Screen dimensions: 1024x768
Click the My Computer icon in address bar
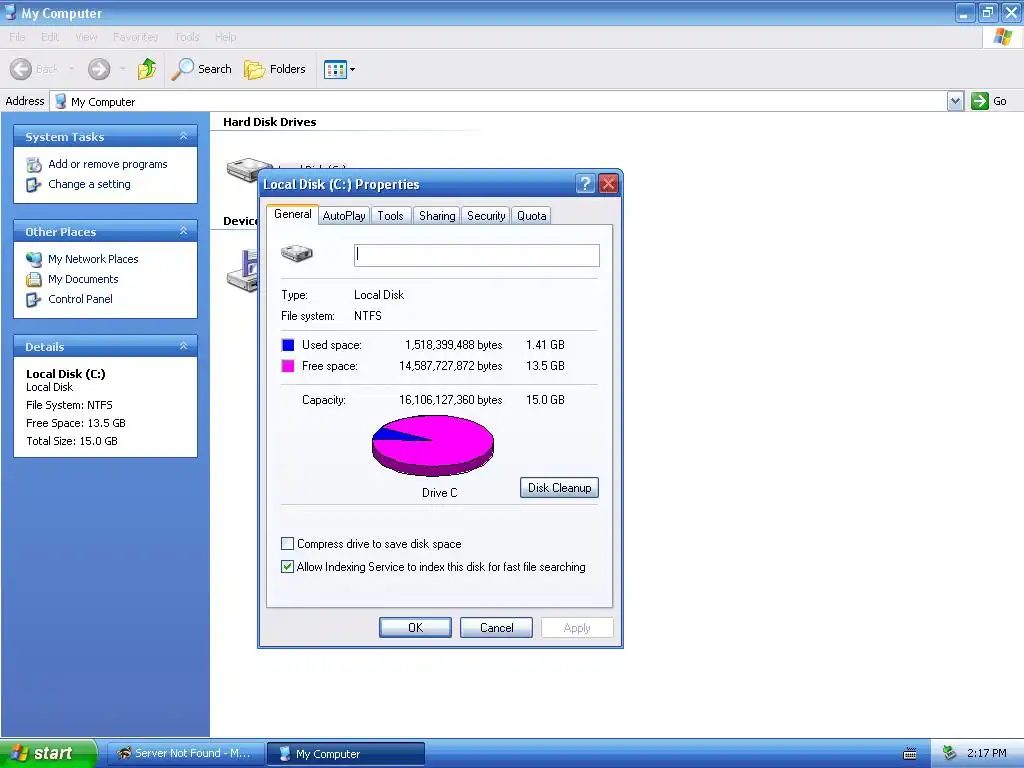(61, 101)
